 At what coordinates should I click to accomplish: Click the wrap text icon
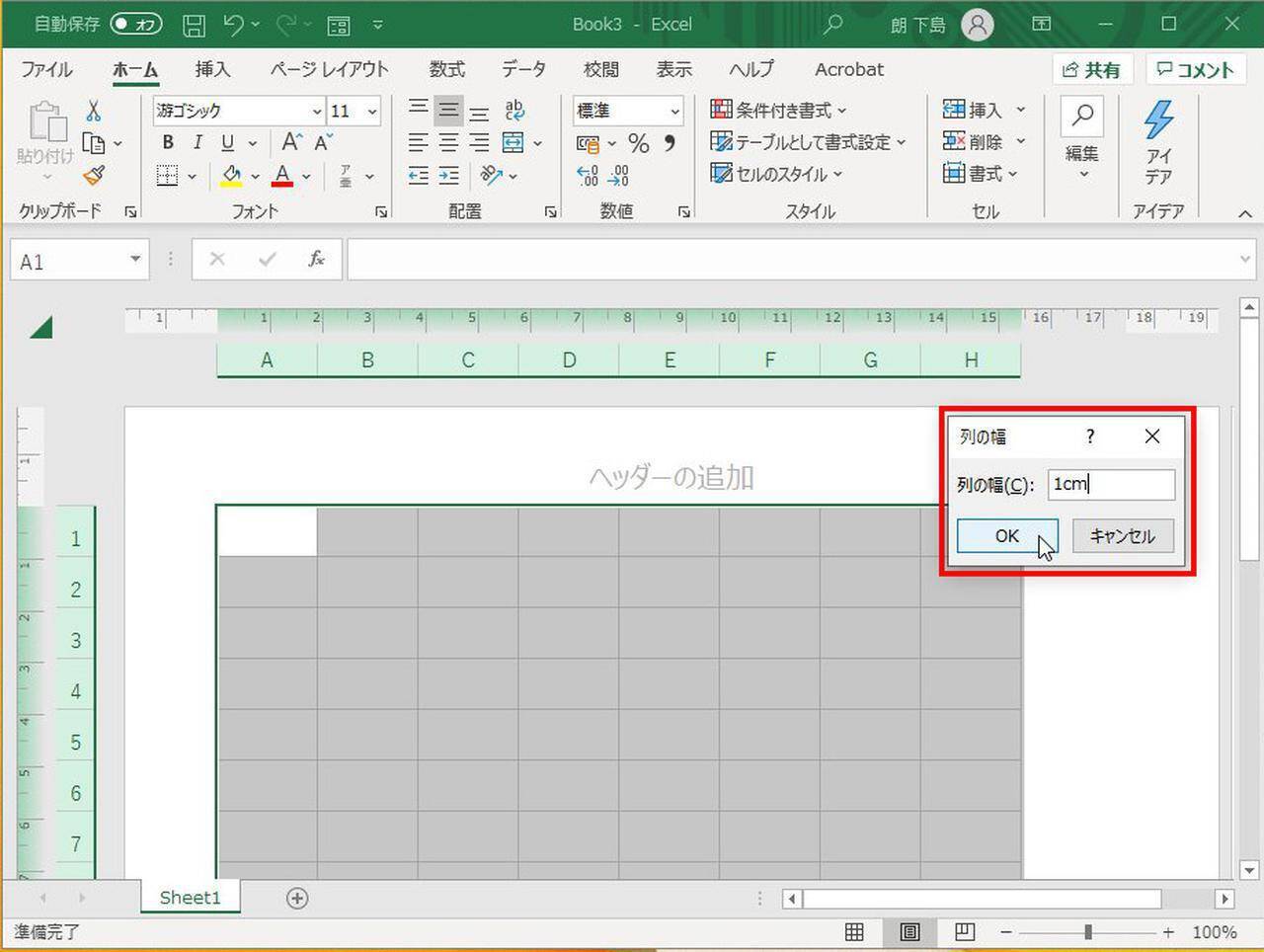click(514, 111)
